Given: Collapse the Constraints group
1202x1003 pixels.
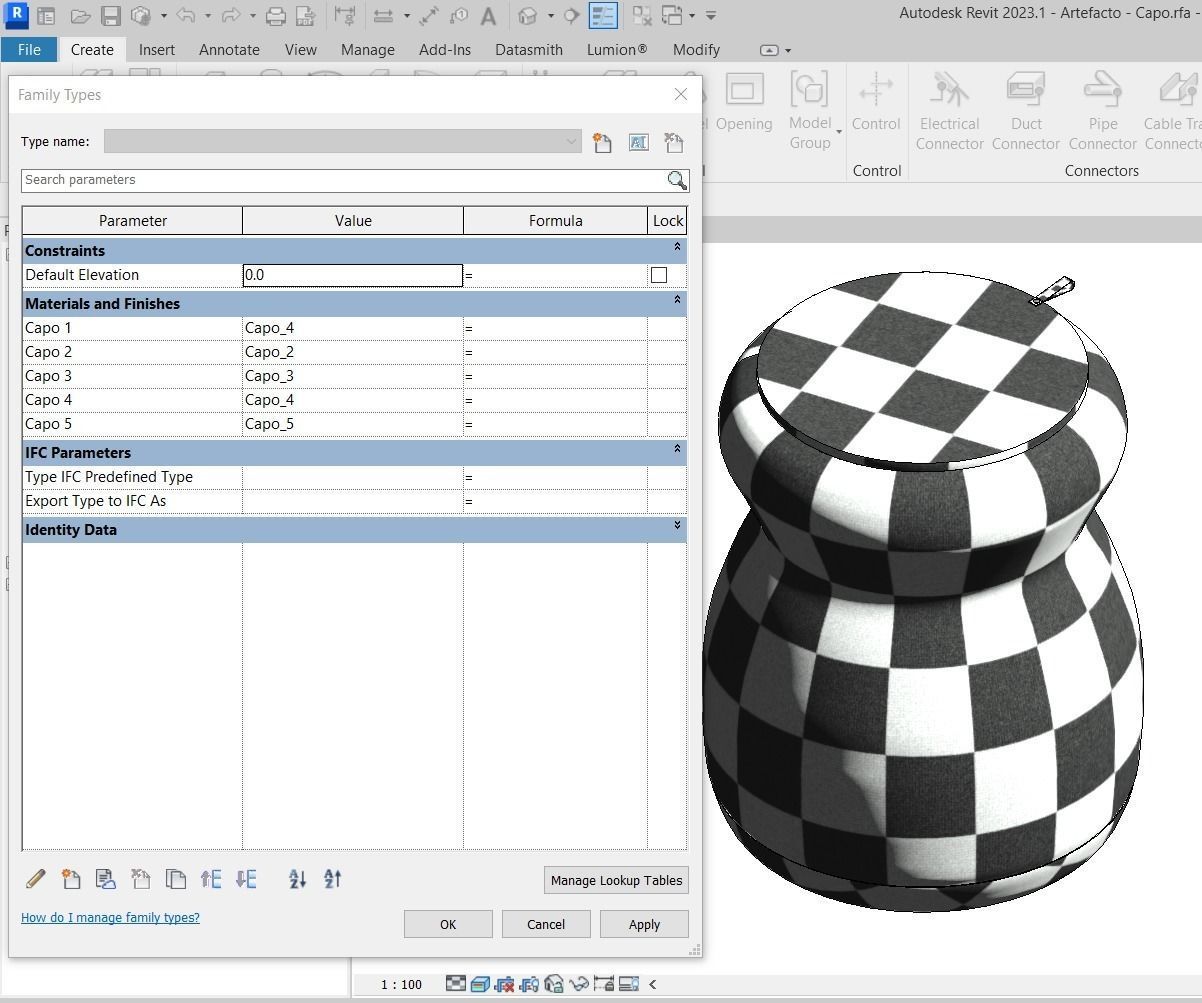Looking at the screenshot, I should coord(677,247).
